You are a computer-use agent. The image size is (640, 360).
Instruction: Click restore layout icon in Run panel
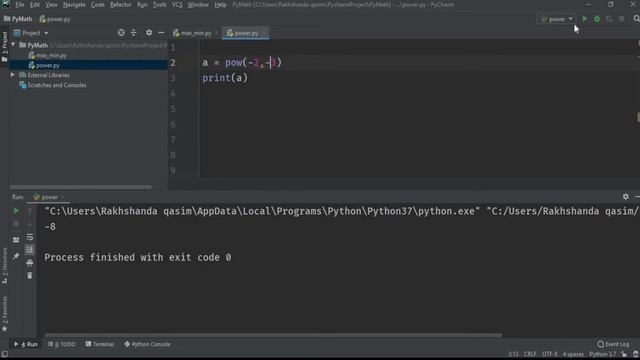16,240
